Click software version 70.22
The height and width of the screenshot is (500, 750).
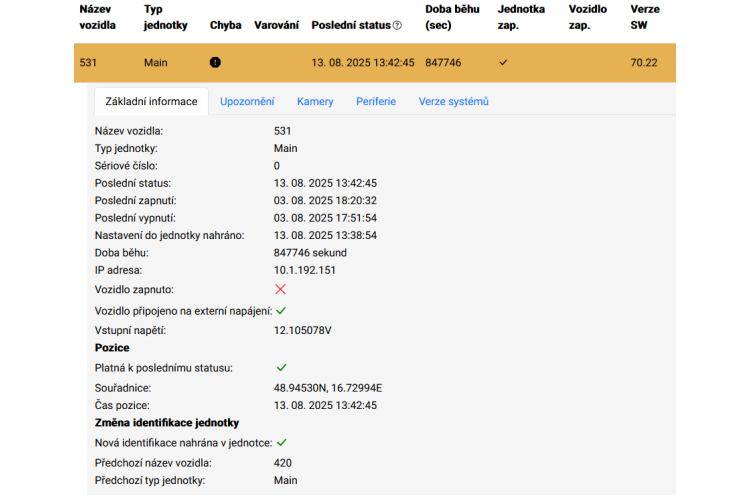tap(644, 63)
